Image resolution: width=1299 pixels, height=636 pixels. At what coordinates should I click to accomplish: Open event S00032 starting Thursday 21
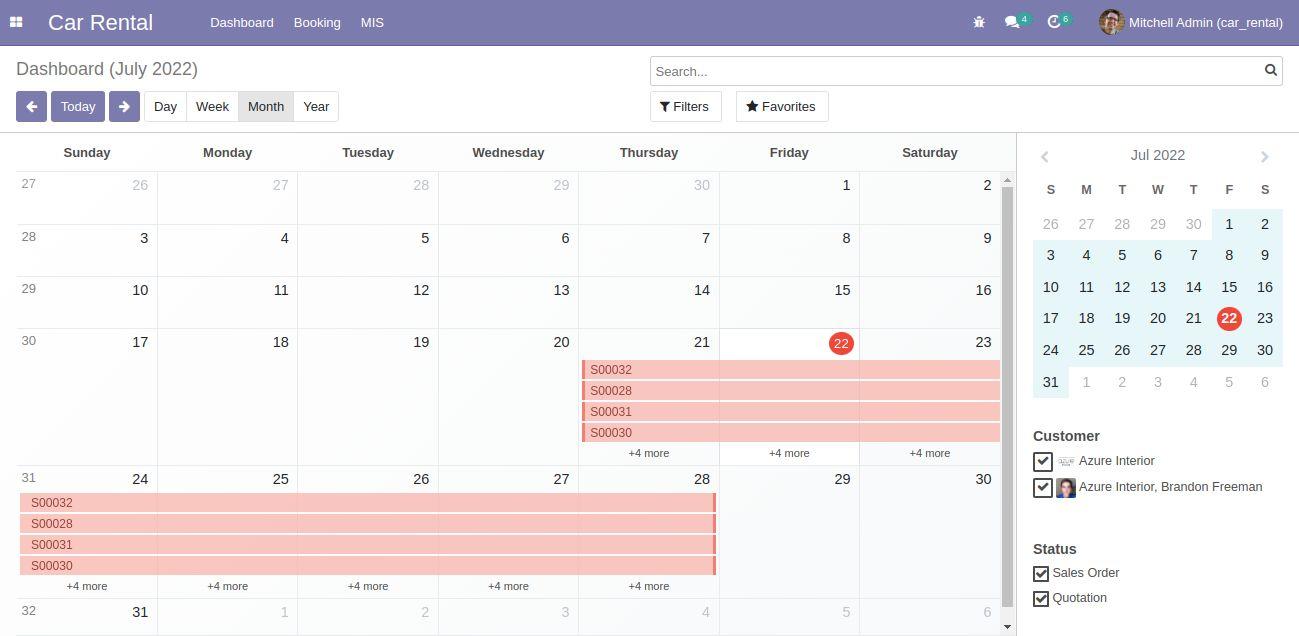pyautogui.click(x=791, y=370)
